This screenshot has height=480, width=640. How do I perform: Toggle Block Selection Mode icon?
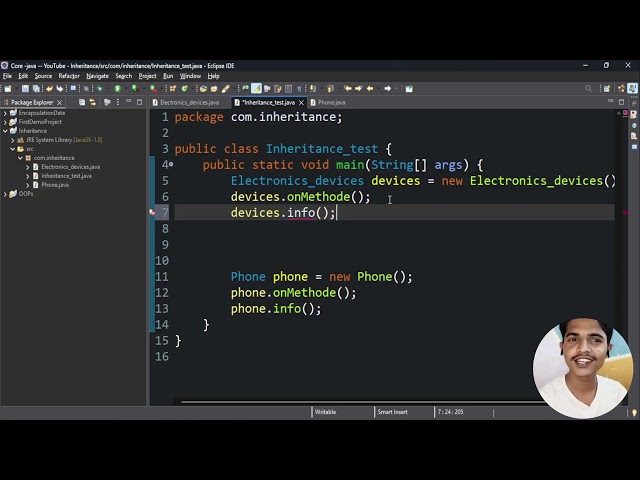[288, 89]
